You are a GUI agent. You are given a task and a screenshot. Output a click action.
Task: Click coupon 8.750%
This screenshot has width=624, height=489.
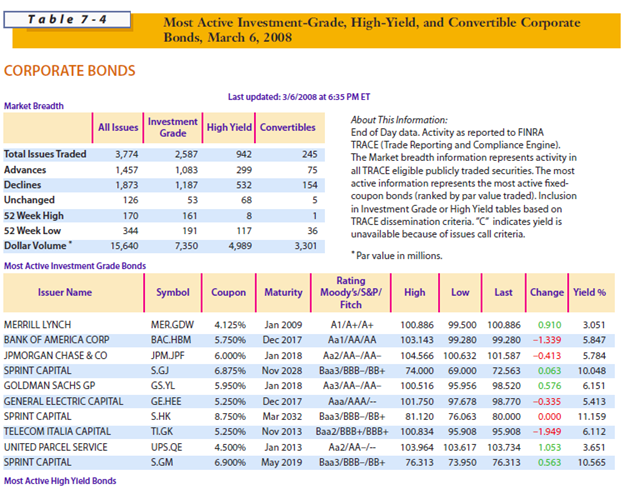pyautogui.click(x=230, y=417)
